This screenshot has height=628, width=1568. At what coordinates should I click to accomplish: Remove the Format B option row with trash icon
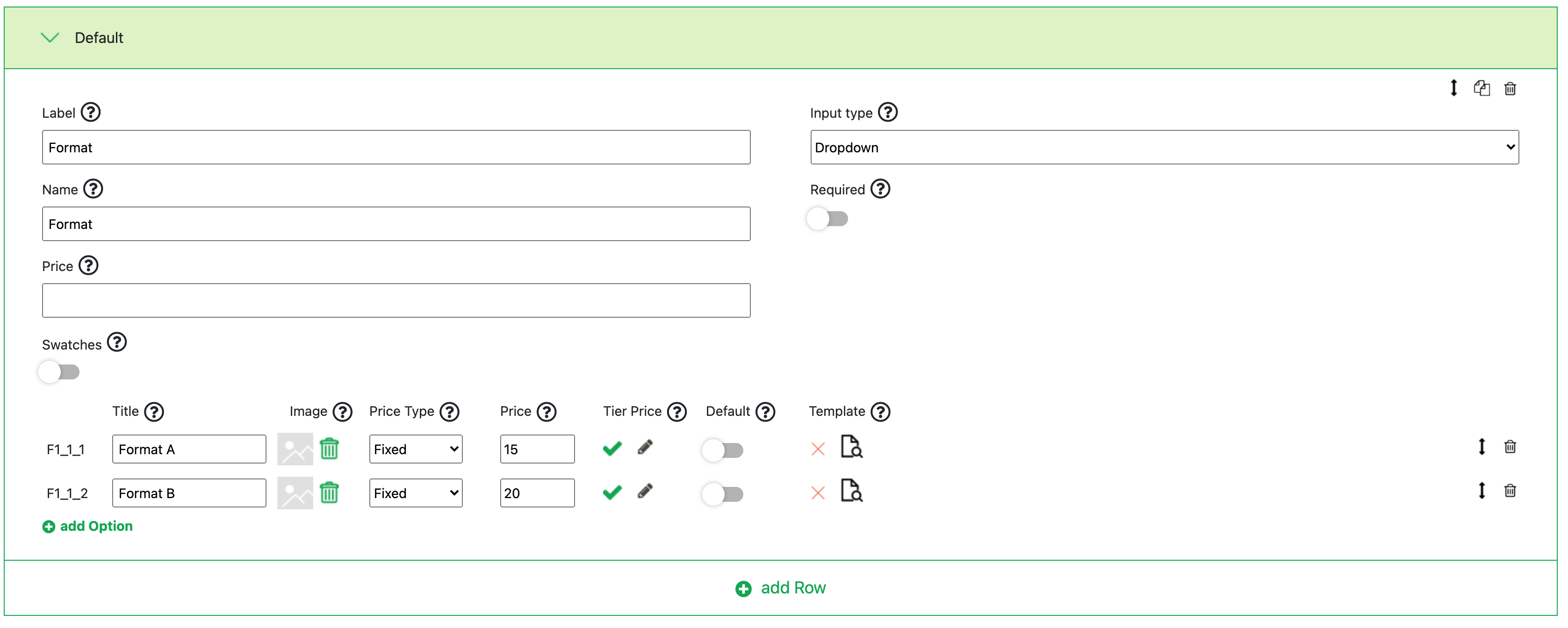tap(1510, 491)
